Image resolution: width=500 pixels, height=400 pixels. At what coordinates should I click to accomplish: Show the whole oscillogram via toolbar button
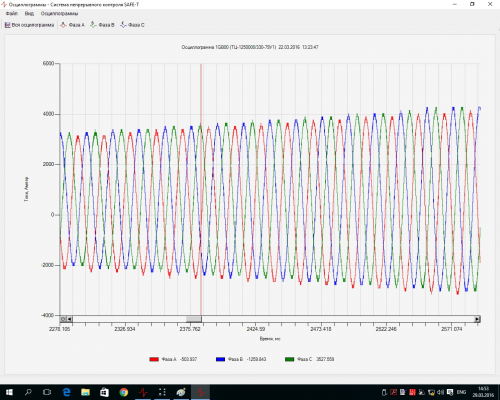click(29, 25)
